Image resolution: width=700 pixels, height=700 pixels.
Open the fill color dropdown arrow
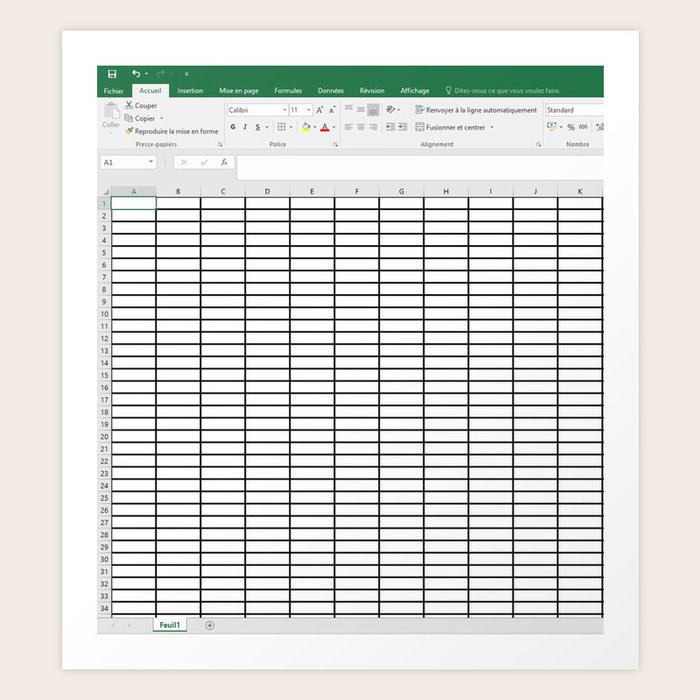pyautogui.click(x=315, y=127)
